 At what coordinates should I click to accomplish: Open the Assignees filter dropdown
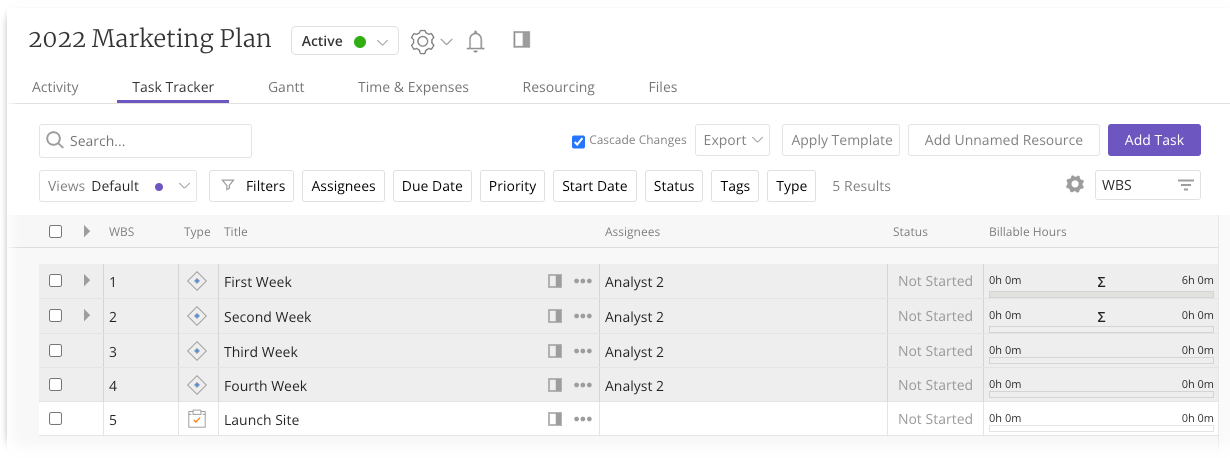(x=343, y=186)
